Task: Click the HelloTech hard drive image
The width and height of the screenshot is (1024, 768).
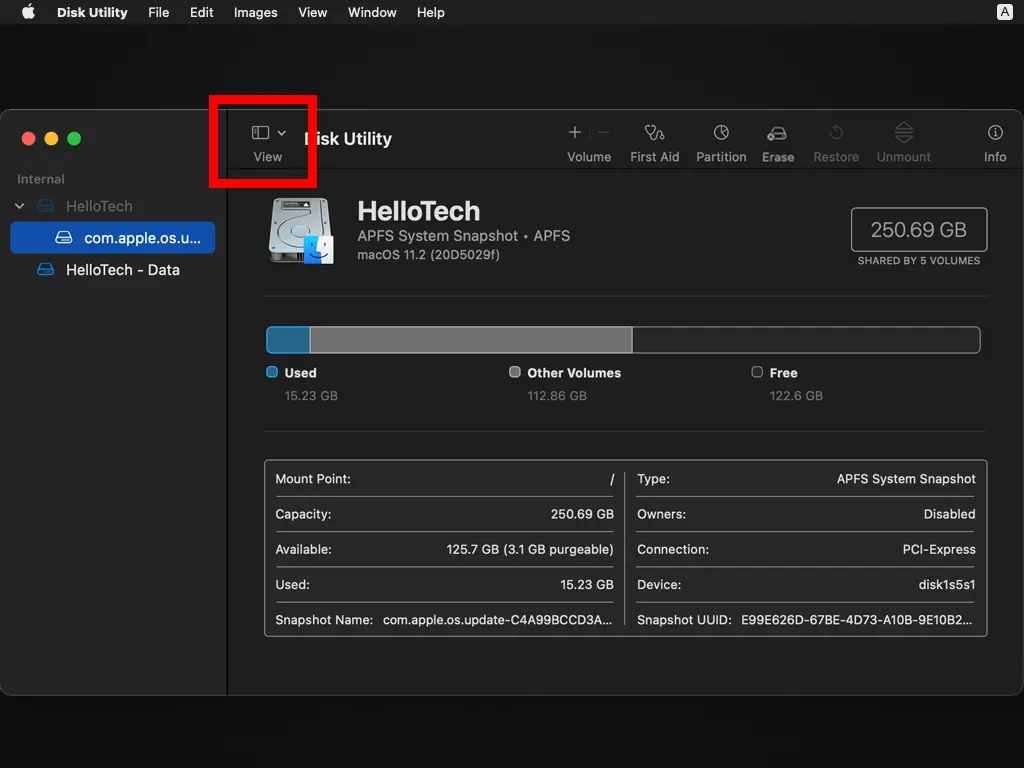Action: (301, 231)
